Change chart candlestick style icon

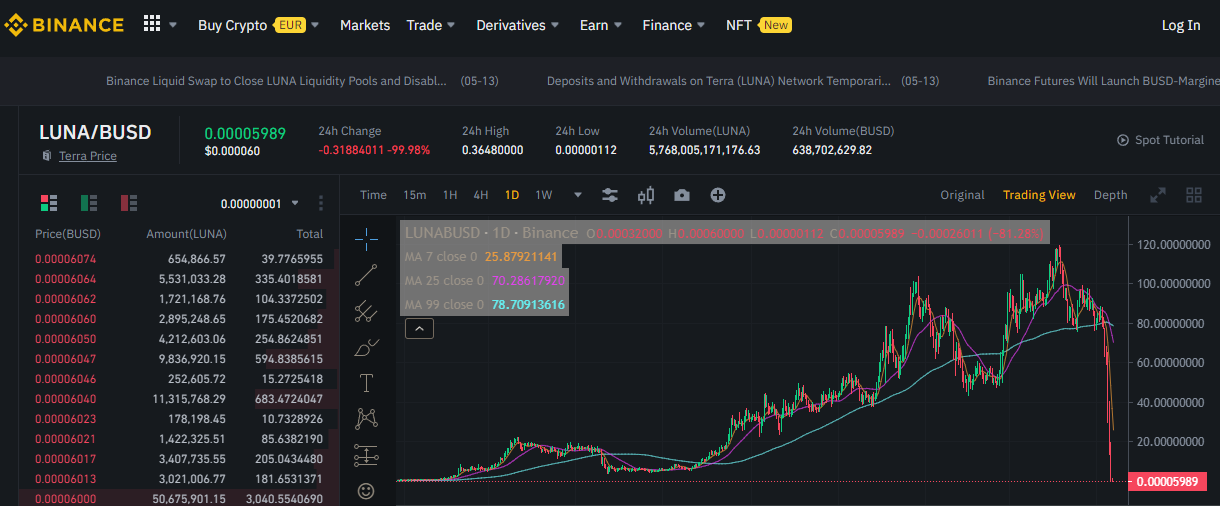click(646, 195)
